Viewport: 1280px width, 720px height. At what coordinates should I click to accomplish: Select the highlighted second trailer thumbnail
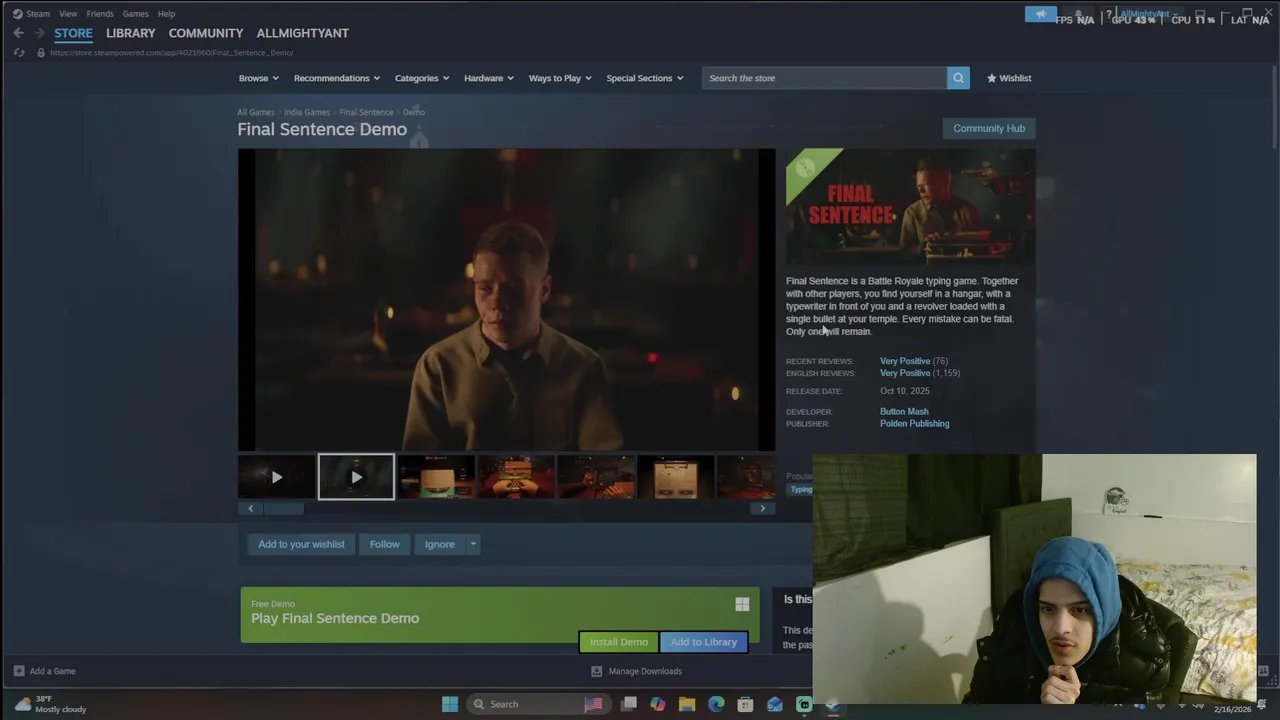coord(356,477)
